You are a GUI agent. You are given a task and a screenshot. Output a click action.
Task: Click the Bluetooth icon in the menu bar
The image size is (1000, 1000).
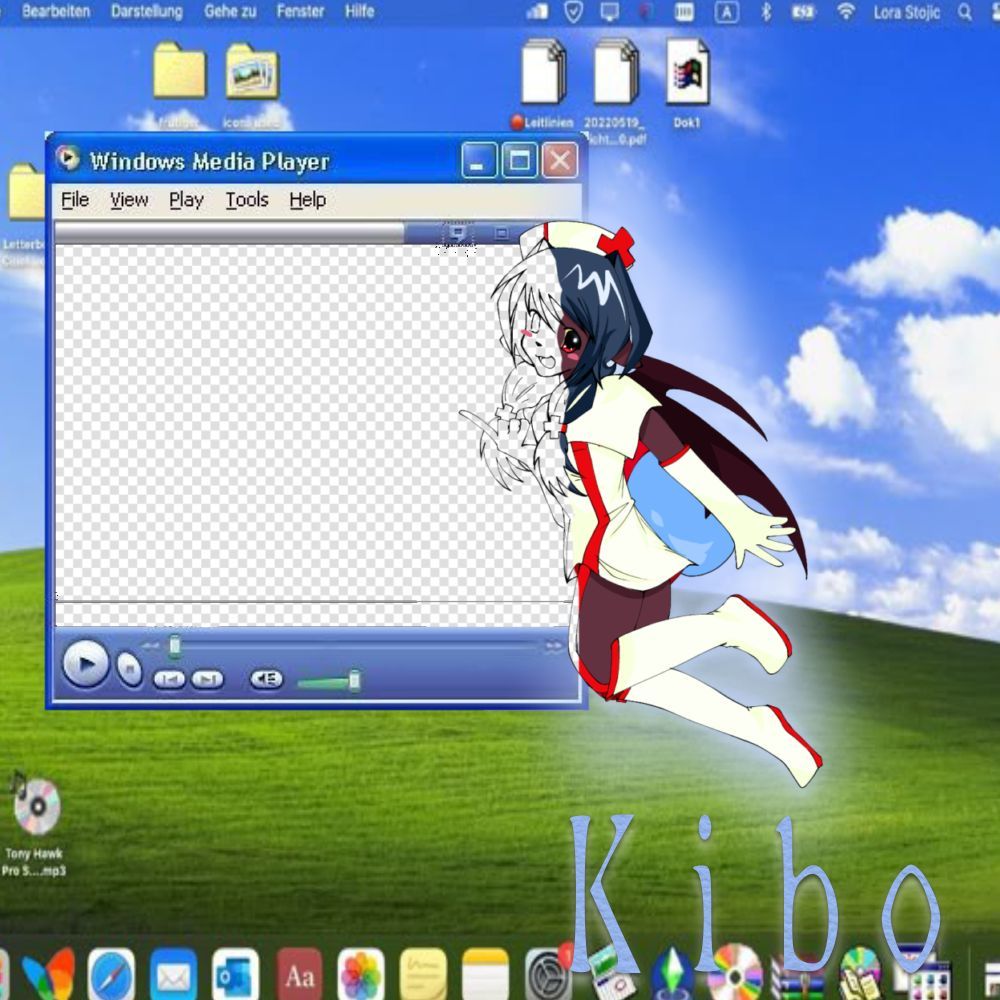click(767, 11)
